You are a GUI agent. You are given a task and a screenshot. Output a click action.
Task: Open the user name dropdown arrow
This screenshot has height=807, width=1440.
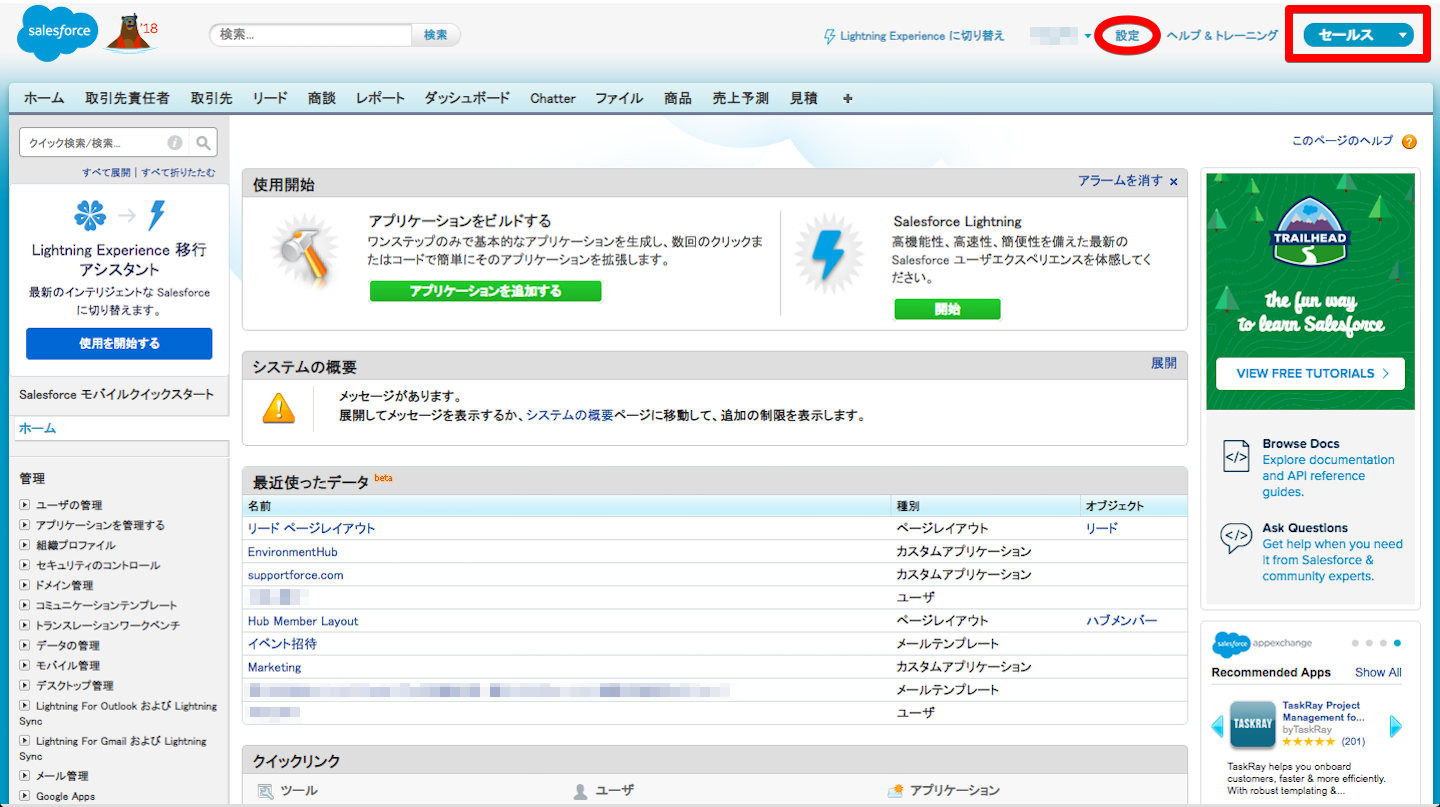click(x=1088, y=36)
